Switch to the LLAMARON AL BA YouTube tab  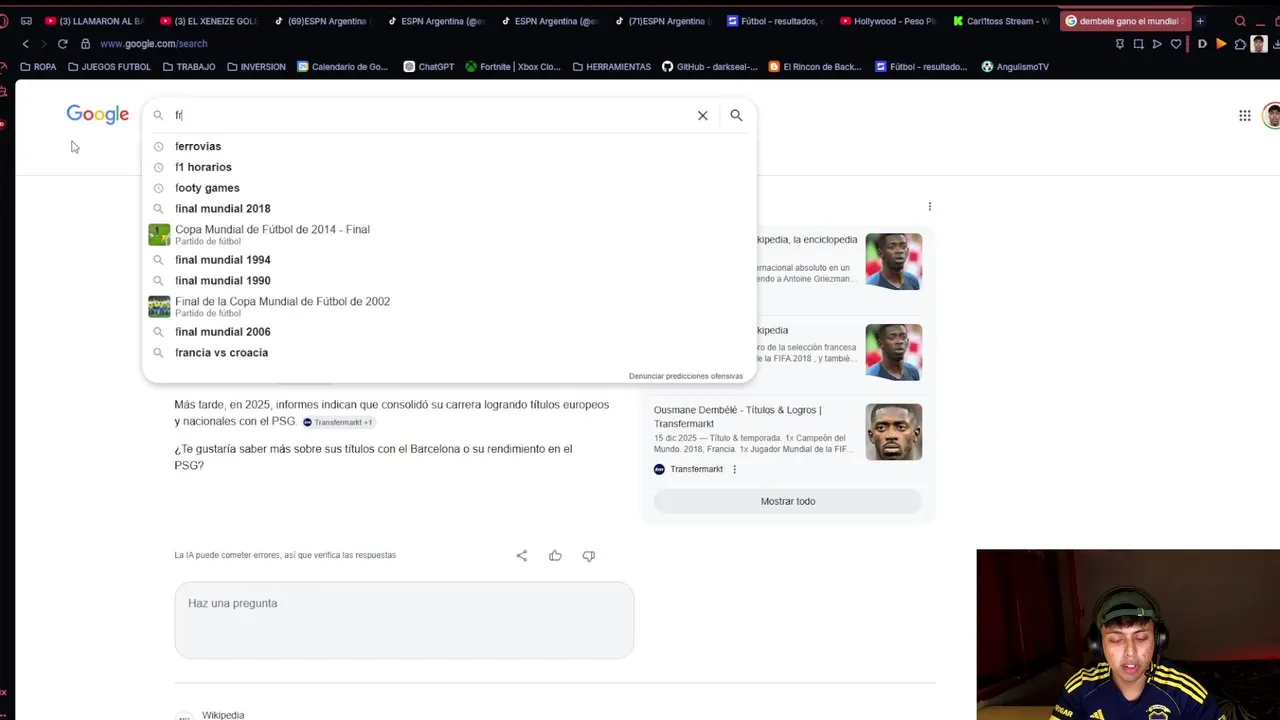pos(94,21)
